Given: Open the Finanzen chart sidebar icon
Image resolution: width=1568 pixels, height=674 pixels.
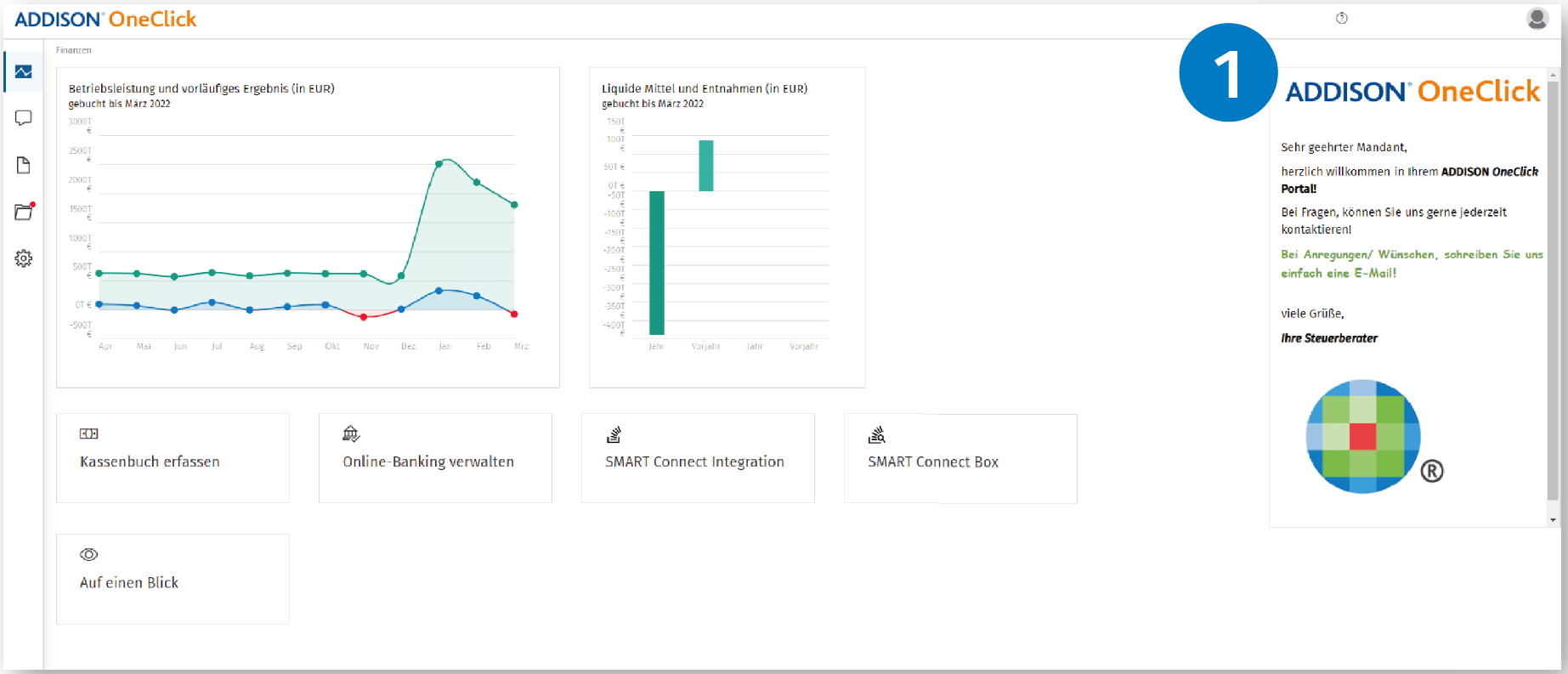Looking at the screenshot, I should point(23,72).
